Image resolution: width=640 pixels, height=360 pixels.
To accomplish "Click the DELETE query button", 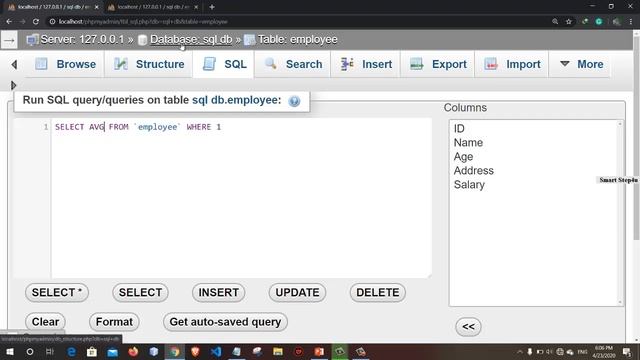I will click(x=378, y=293).
